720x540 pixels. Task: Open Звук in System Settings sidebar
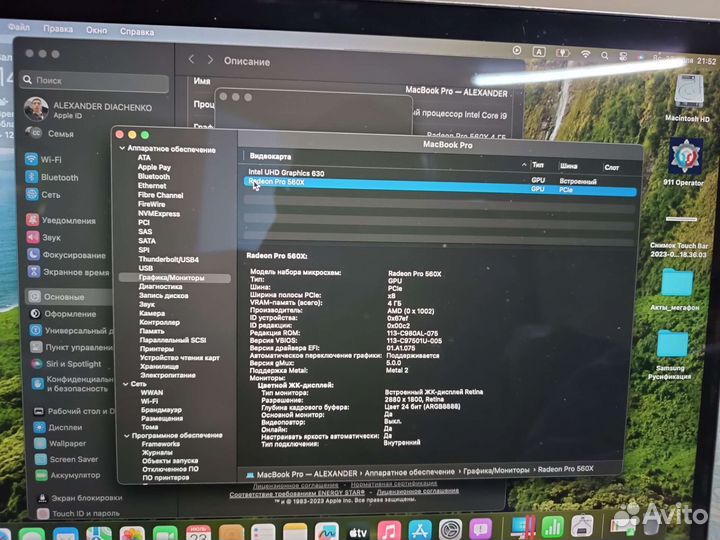[x=44, y=237]
